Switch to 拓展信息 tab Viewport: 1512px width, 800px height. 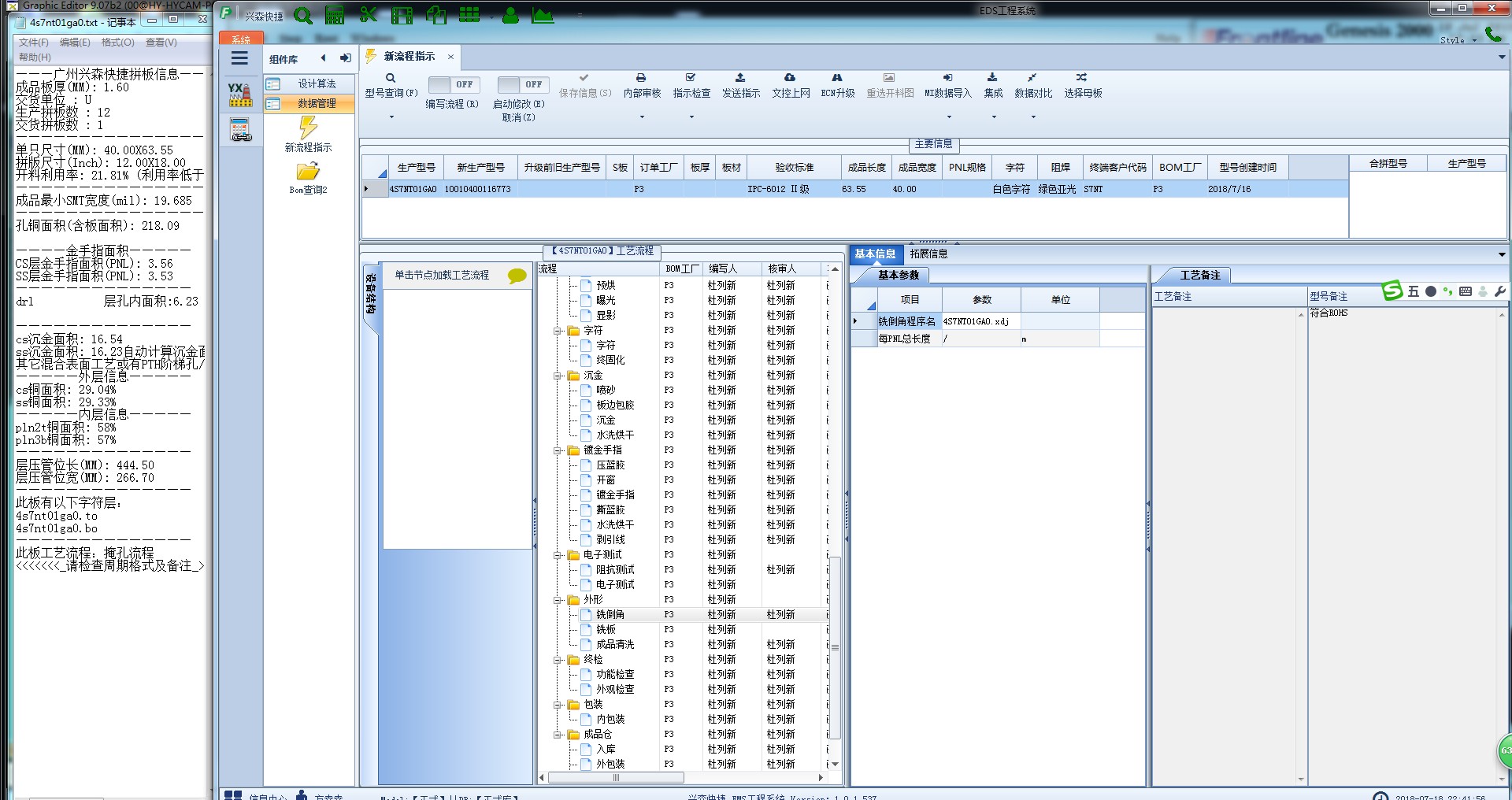[x=928, y=254]
